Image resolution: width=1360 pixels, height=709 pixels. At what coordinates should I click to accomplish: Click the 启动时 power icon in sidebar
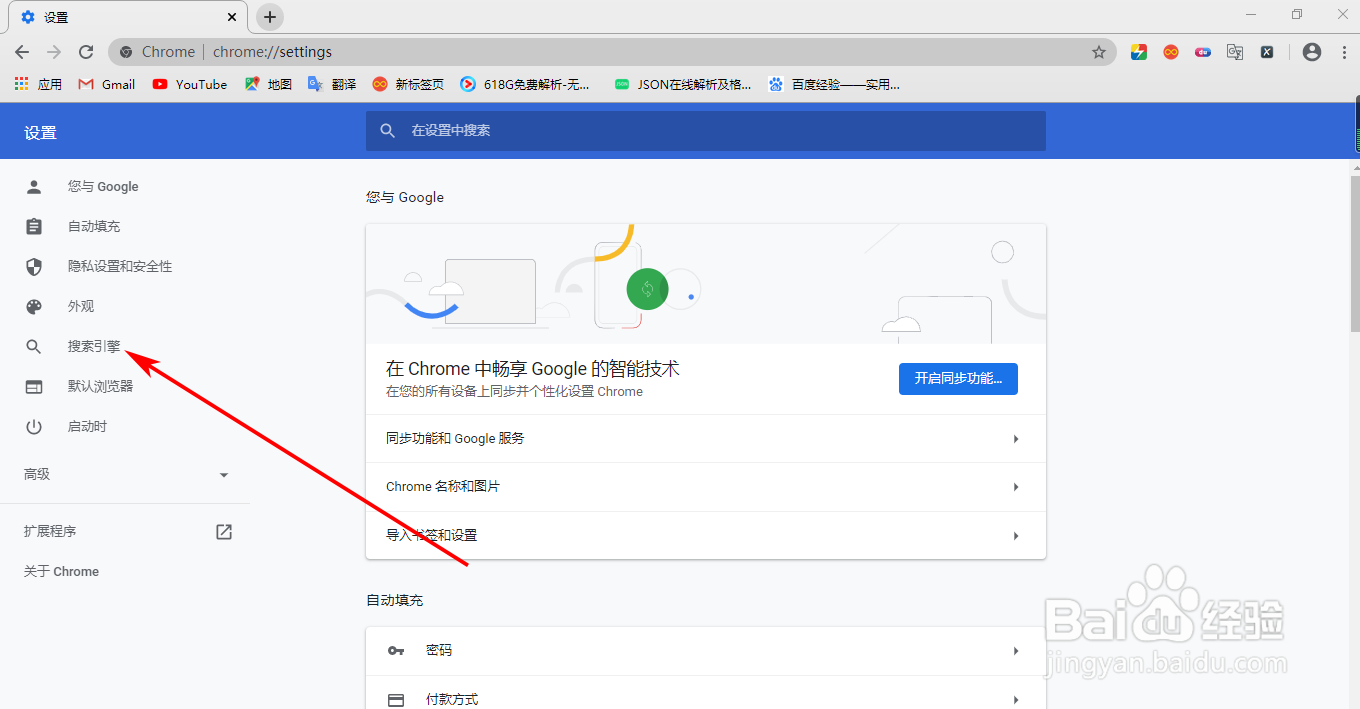[33, 426]
